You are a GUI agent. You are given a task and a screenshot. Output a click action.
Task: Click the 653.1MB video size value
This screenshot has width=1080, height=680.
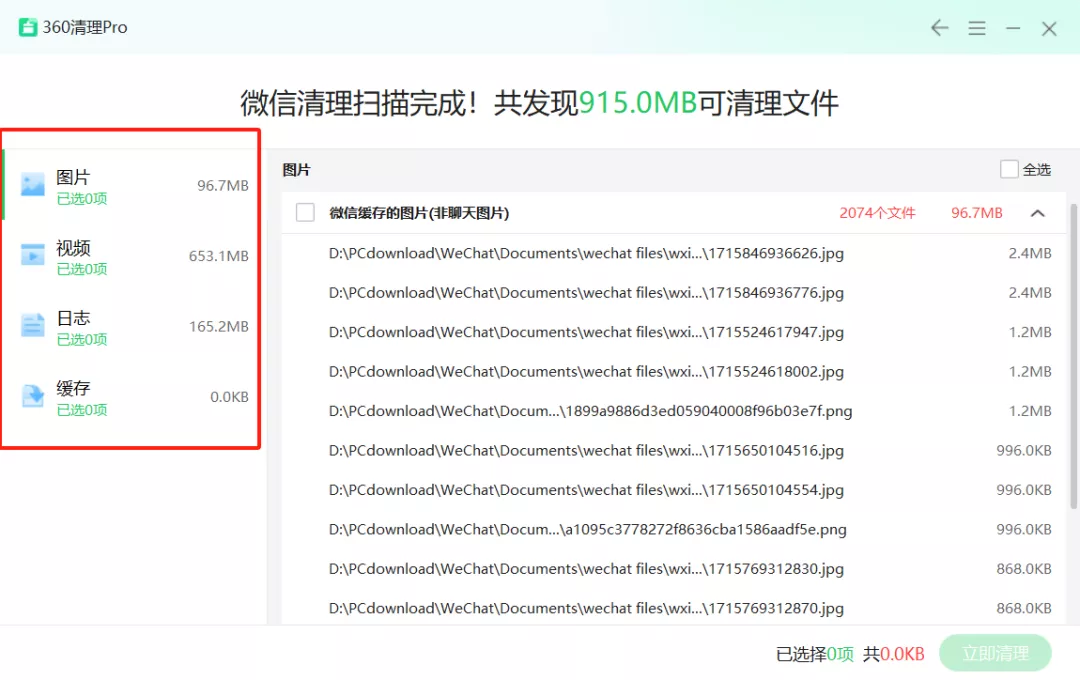[x=218, y=256]
